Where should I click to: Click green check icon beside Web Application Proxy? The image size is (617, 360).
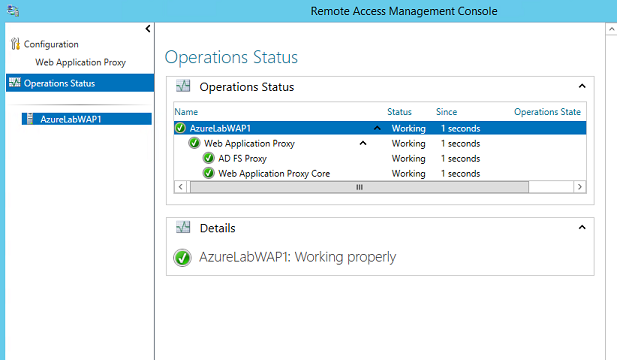[194, 143]
